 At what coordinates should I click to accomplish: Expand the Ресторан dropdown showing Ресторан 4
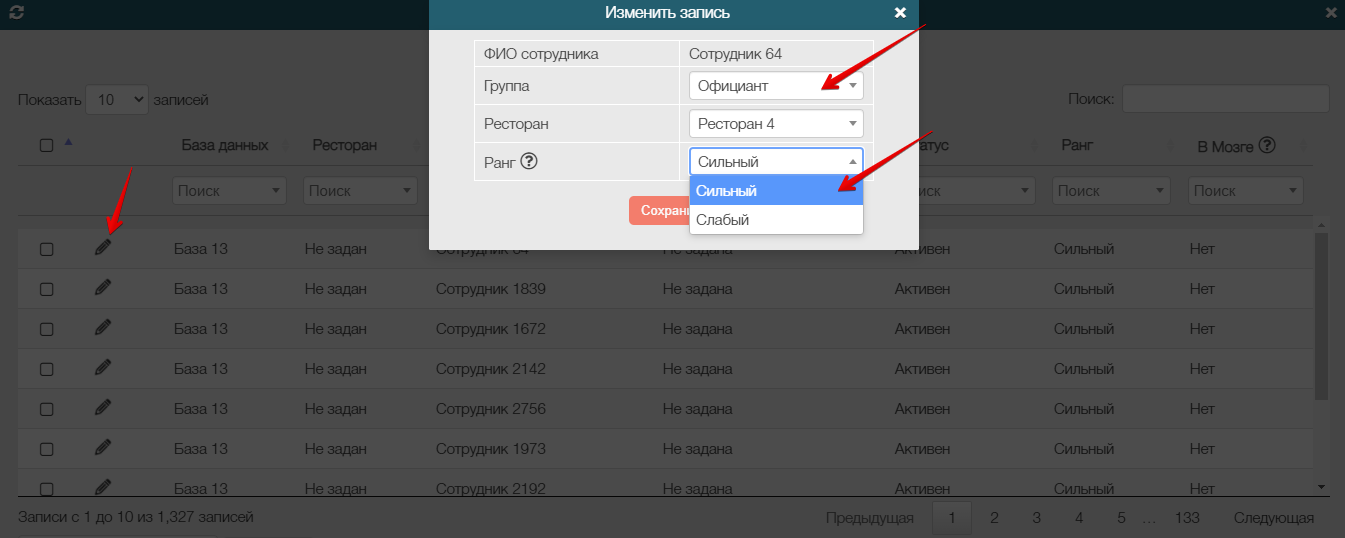pos(775,124)
